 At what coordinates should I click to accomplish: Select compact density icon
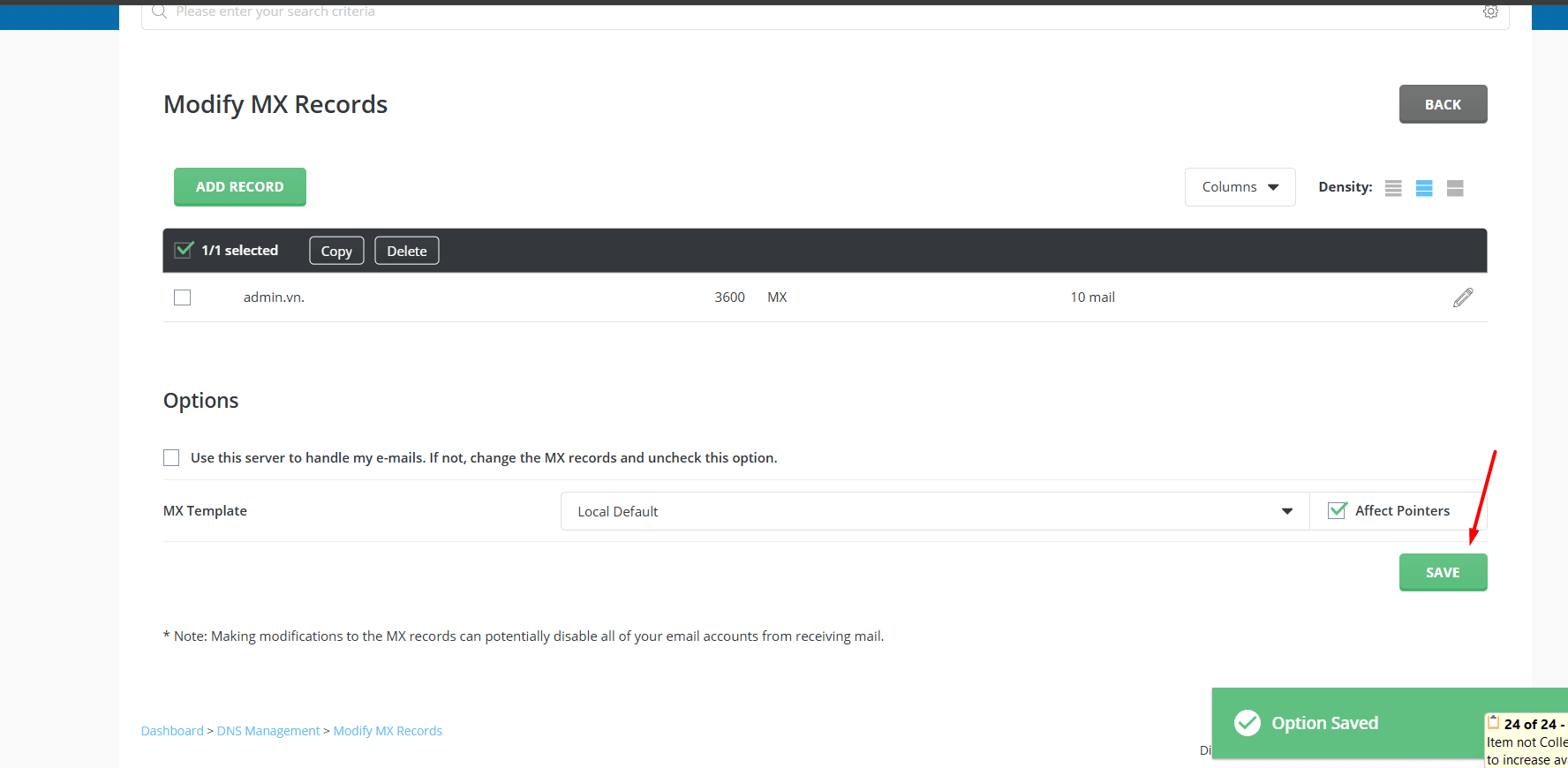click(1393, 188)
